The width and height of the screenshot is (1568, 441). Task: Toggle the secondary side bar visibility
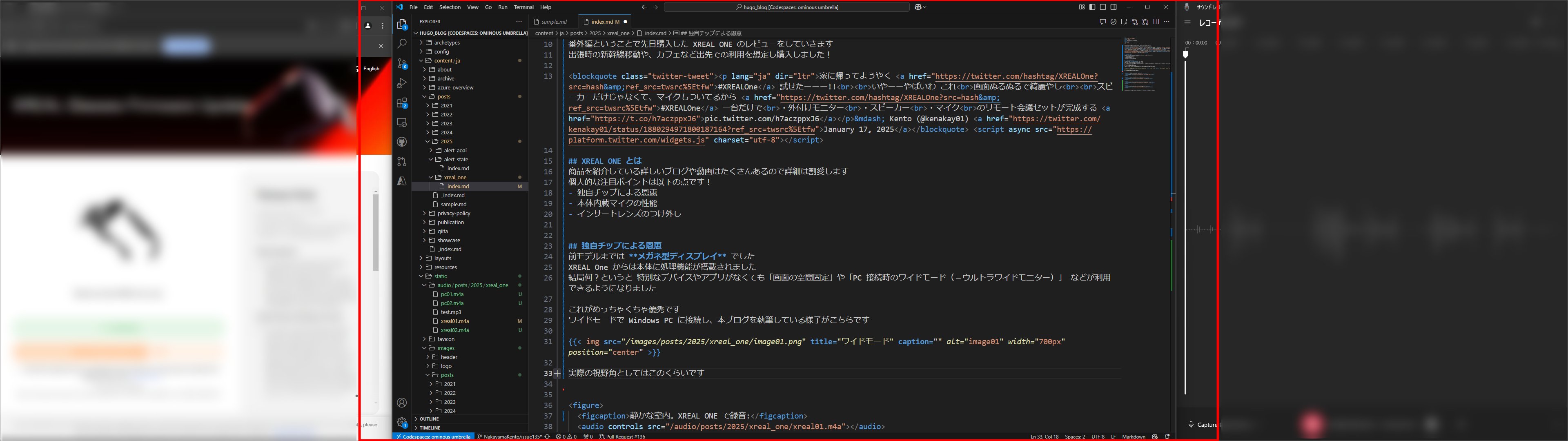(1113, 7)
